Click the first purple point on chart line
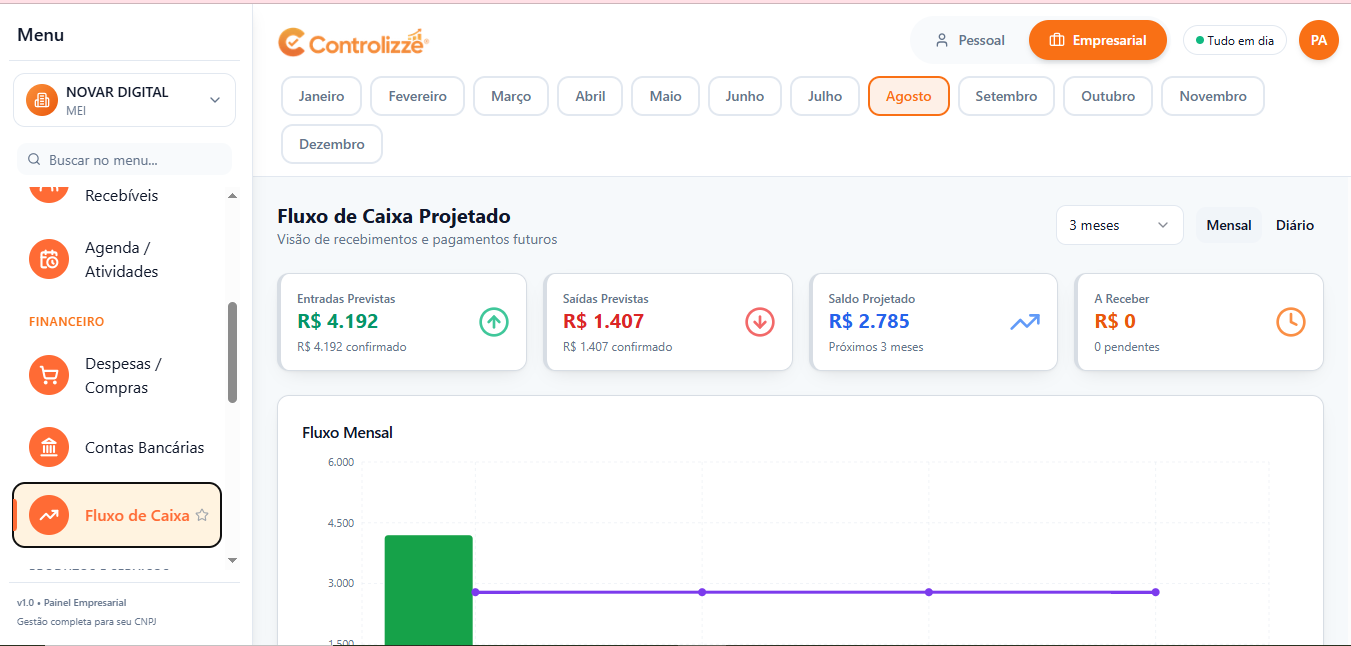Viewport: 1351px width, 646px height. point(475,592)
